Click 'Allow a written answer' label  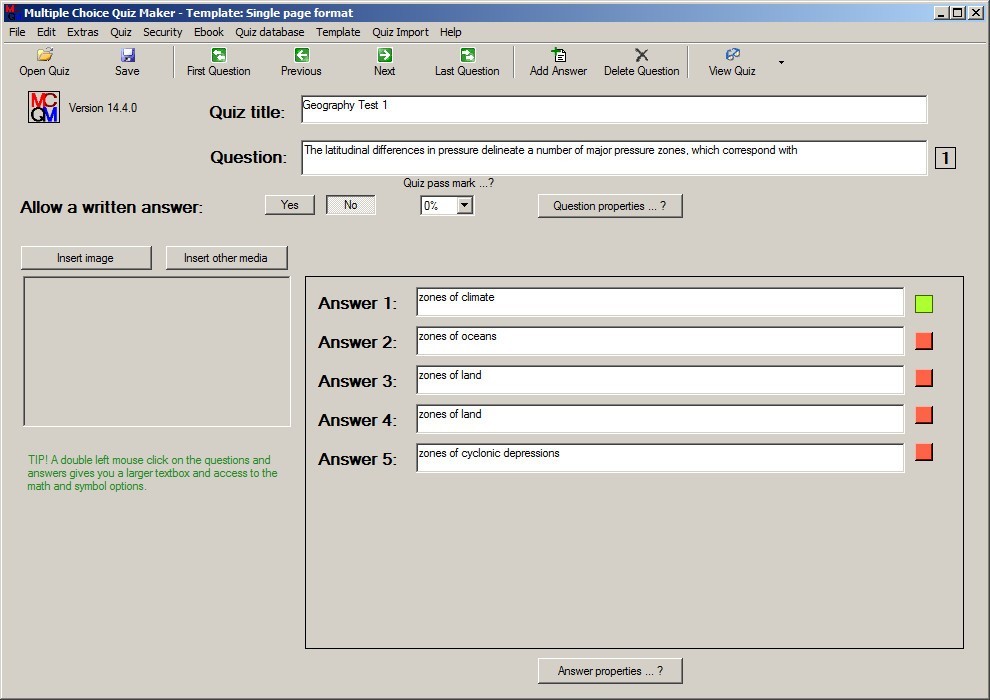point(111,207)
